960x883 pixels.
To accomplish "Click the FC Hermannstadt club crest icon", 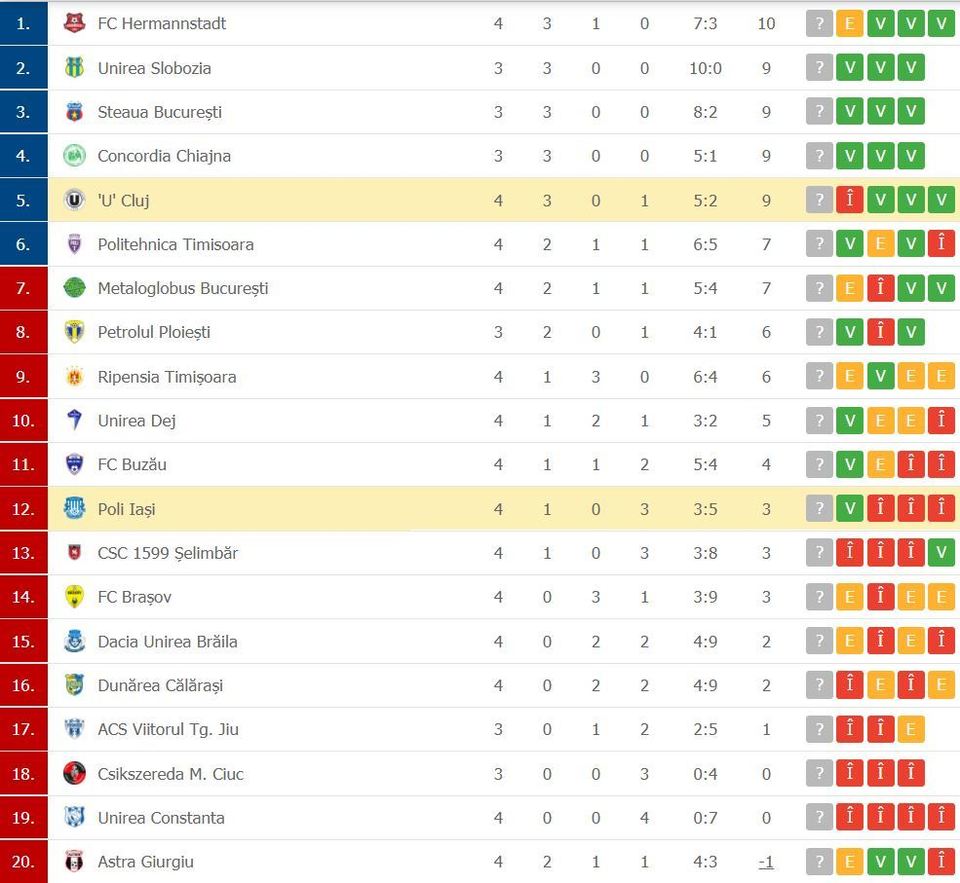I will pyautogui.click(x=75, y=24).
